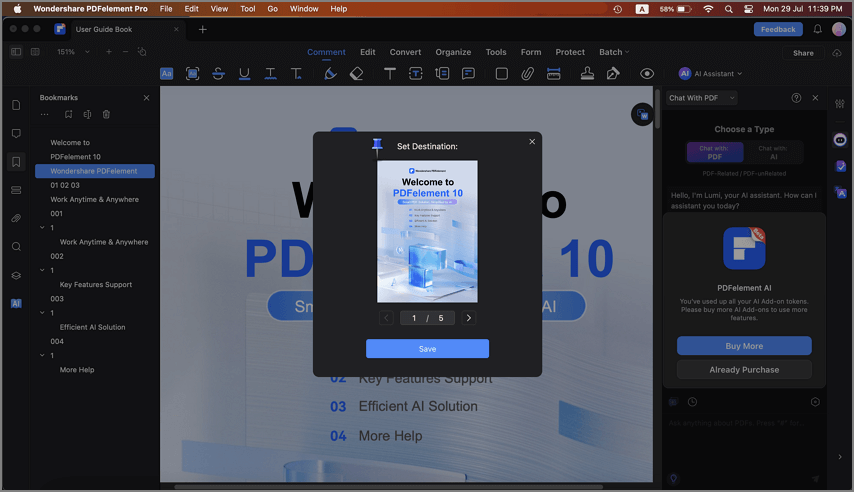Viewport: 854px width, 492px height.
Task: Select the Rectangle shape tool
Action: click(502, 74)
